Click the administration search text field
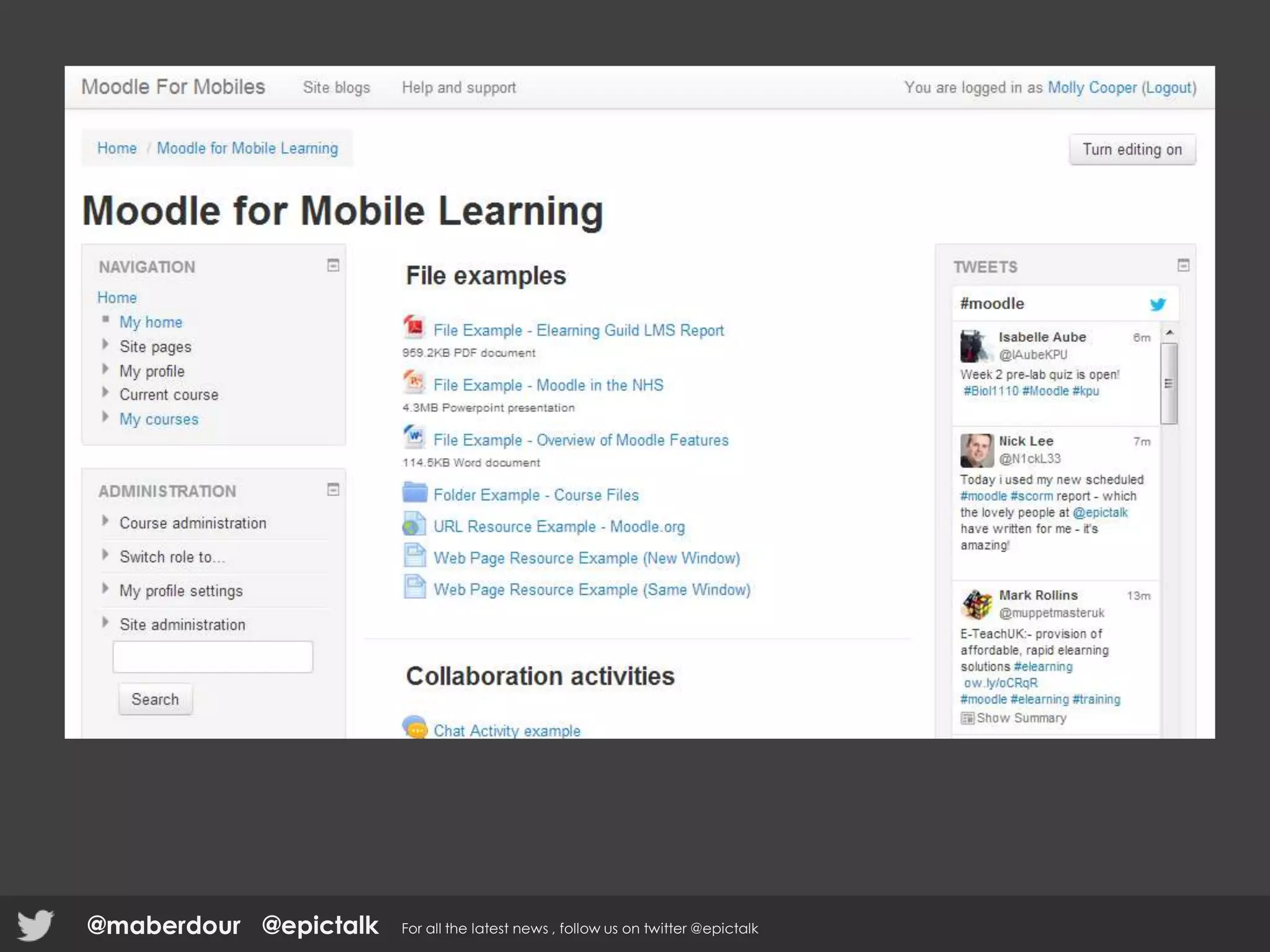The image size is (1270, 952). (x=213, y=657)
